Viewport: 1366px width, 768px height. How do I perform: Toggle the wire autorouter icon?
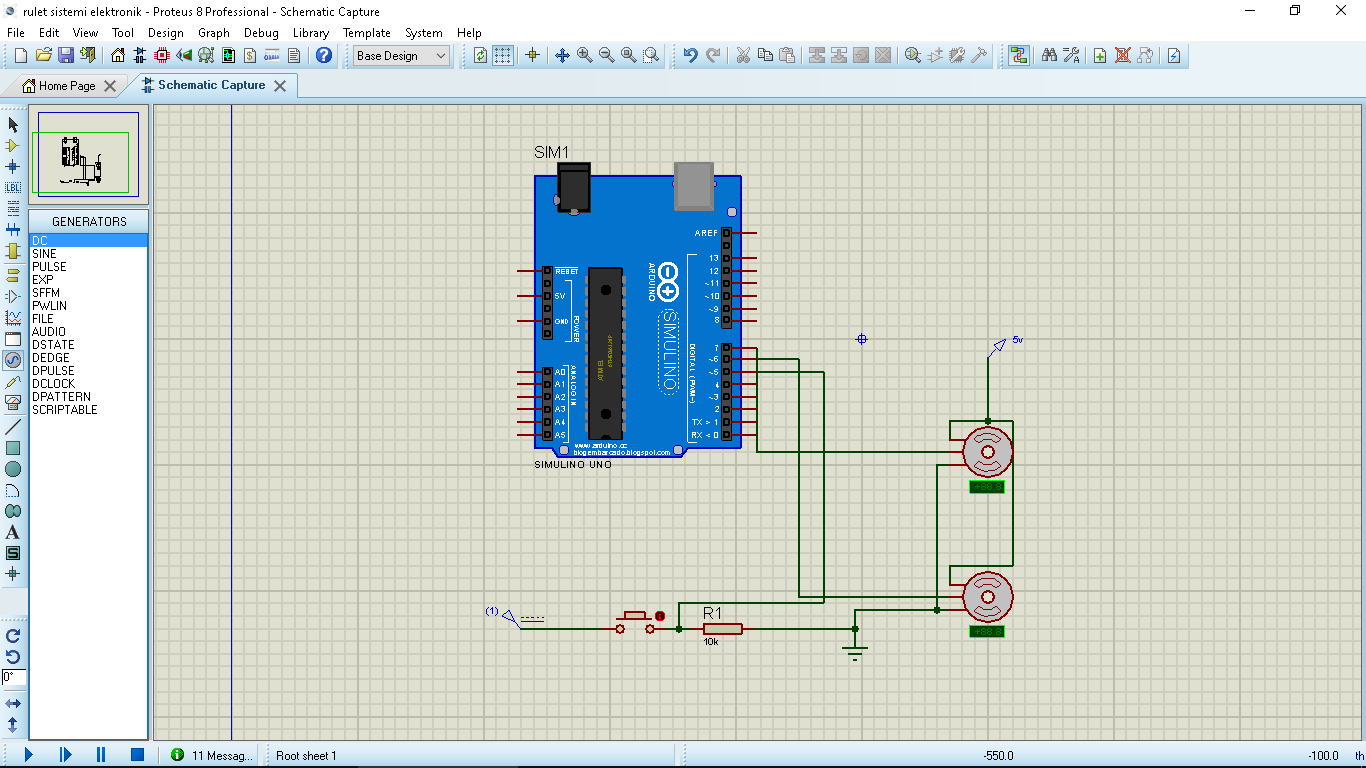coord(1019,56)
